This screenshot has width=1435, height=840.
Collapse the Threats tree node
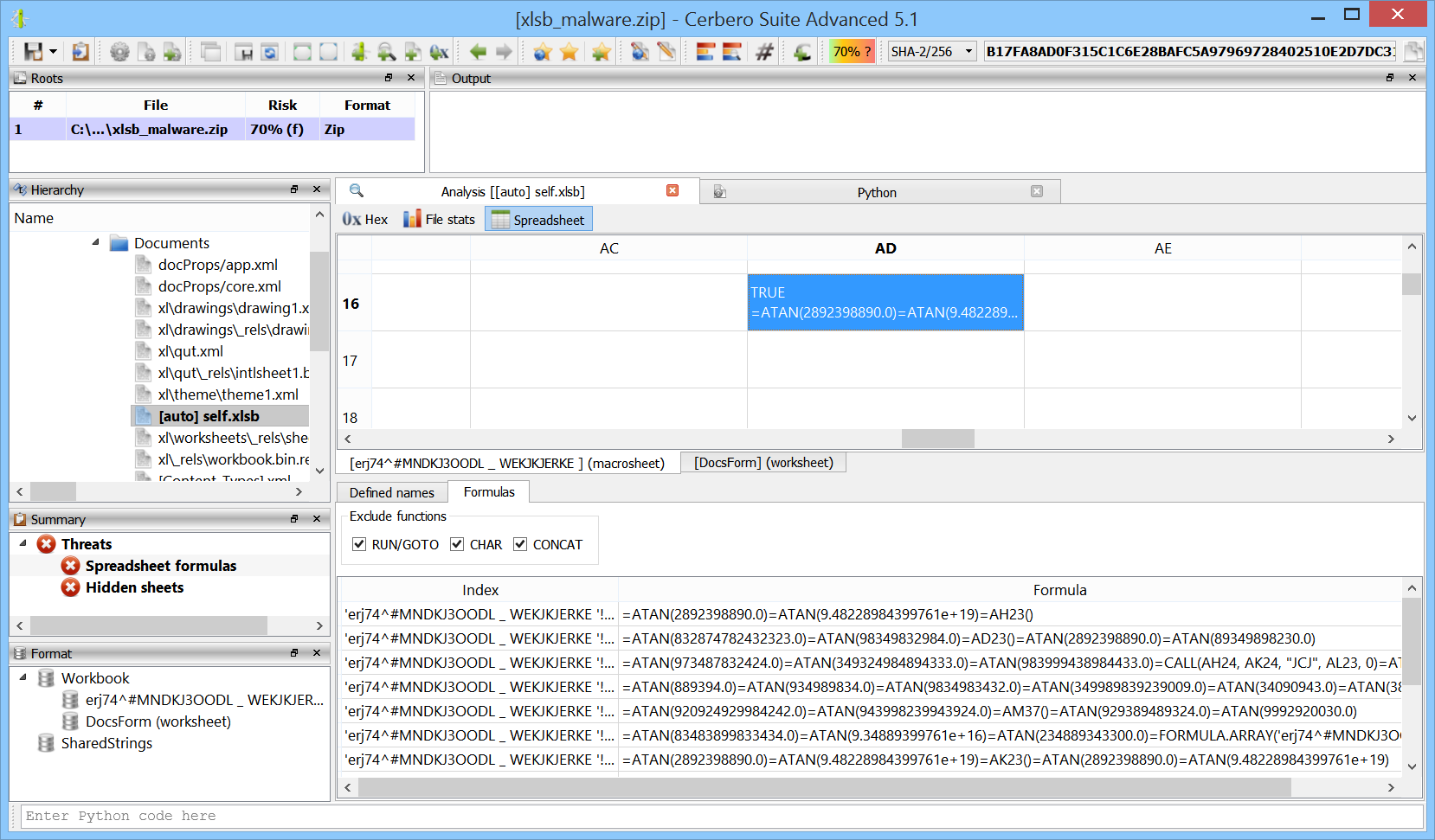pyautogui.click(x=23, y=544)
